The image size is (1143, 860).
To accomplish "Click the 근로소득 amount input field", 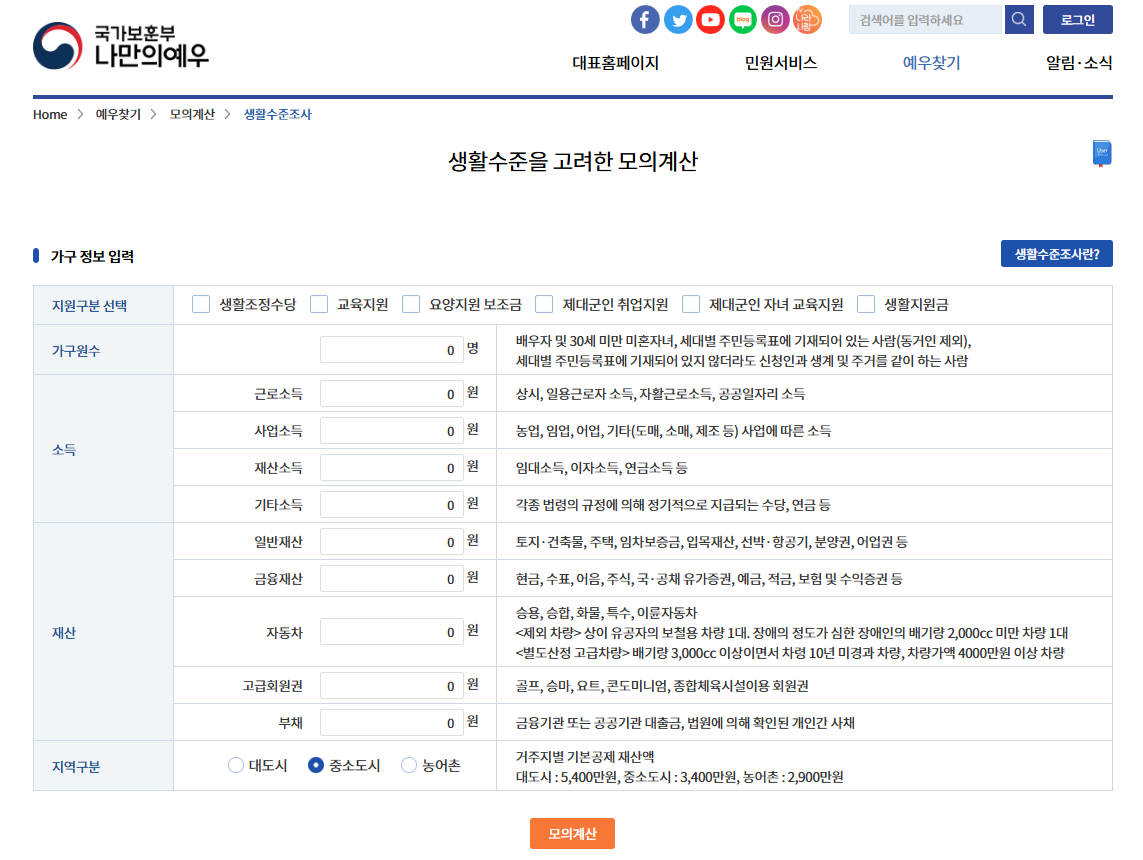I will [x=392, y=393].
